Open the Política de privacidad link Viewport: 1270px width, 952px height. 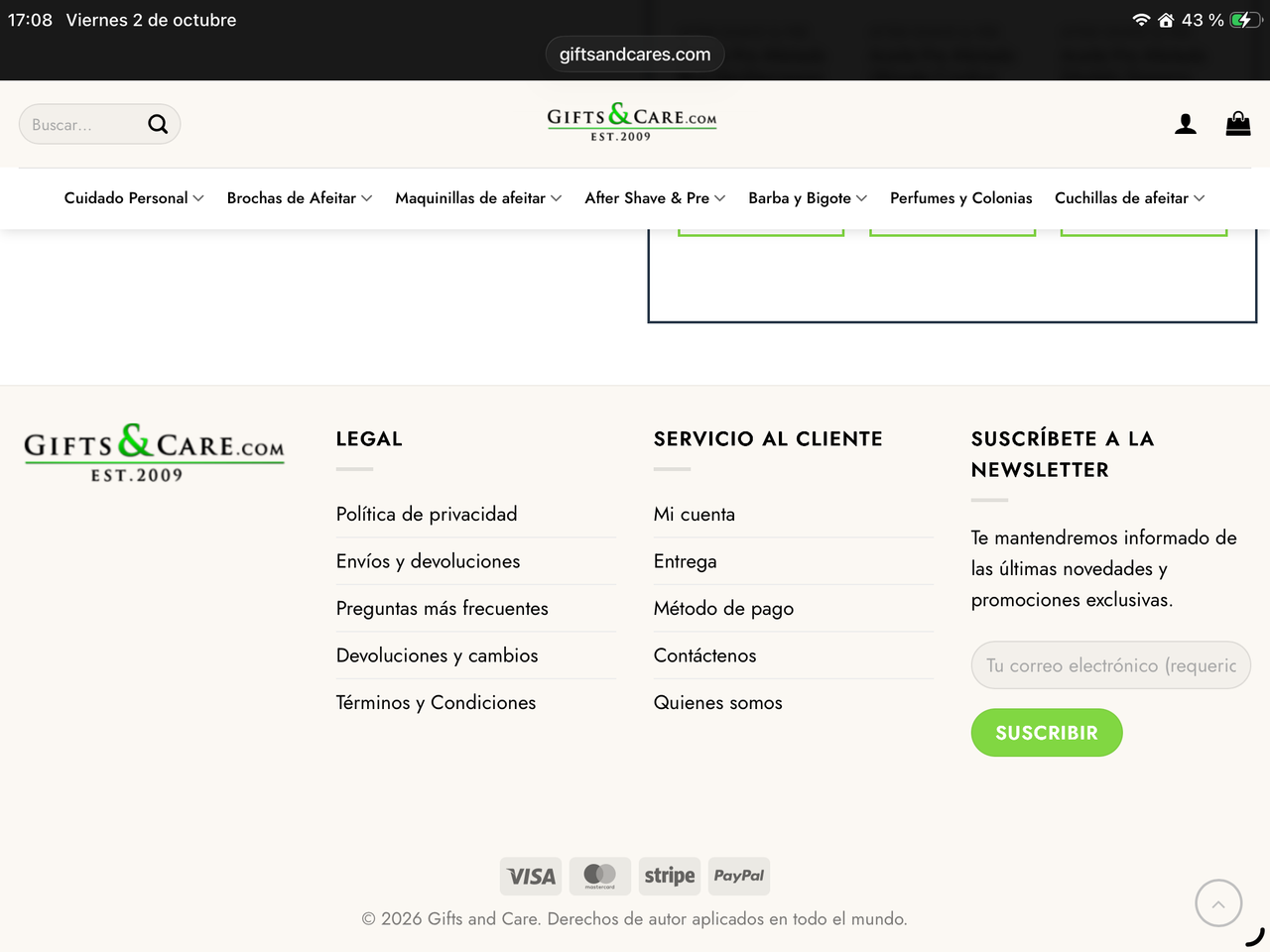[x=427, y=514]
